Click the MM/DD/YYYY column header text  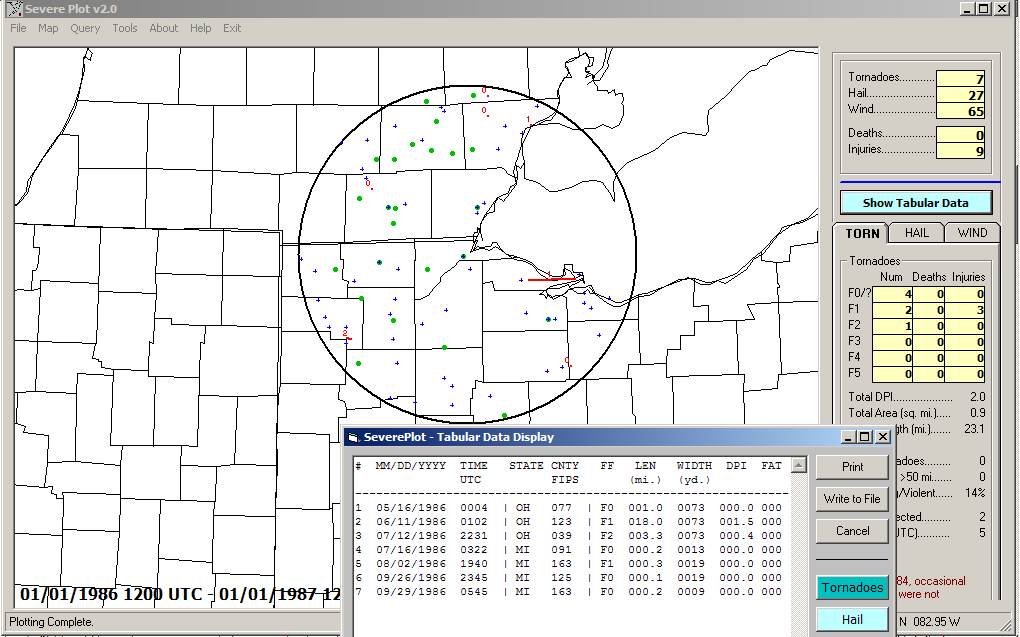(x=410, y=466)
